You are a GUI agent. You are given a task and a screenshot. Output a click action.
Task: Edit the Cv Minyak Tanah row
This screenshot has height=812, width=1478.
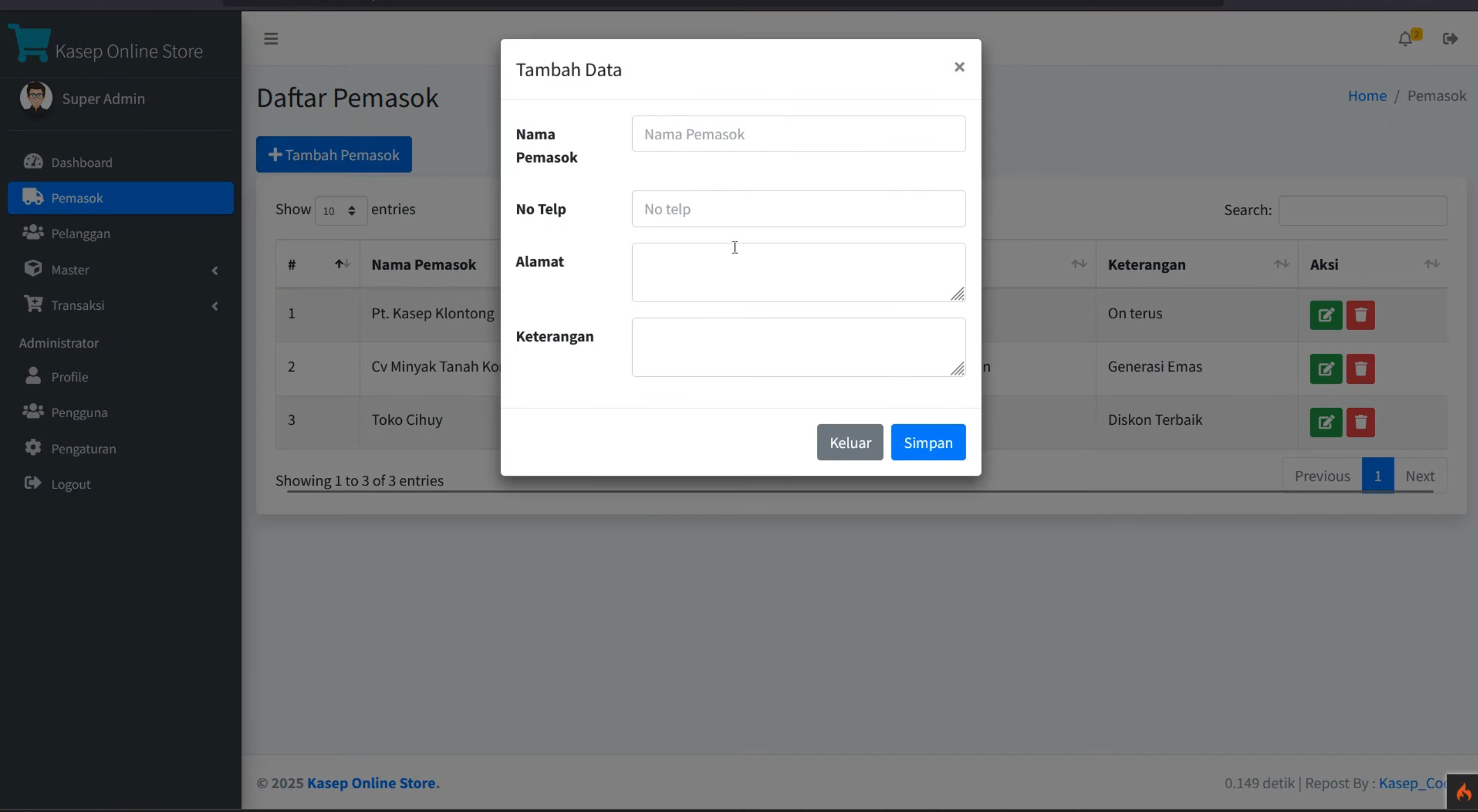(1325, 369)
